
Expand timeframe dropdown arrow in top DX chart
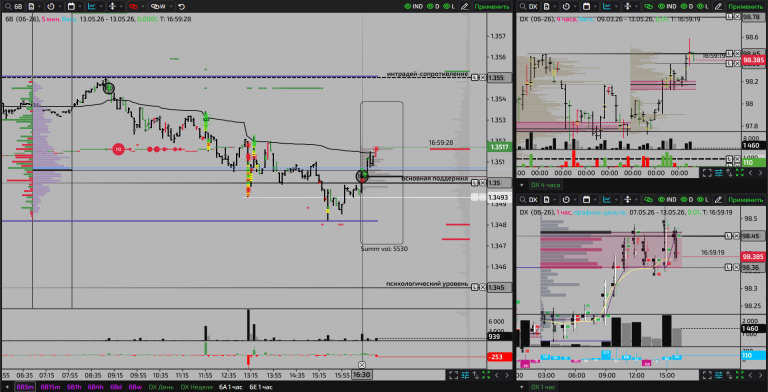point(575,6)
